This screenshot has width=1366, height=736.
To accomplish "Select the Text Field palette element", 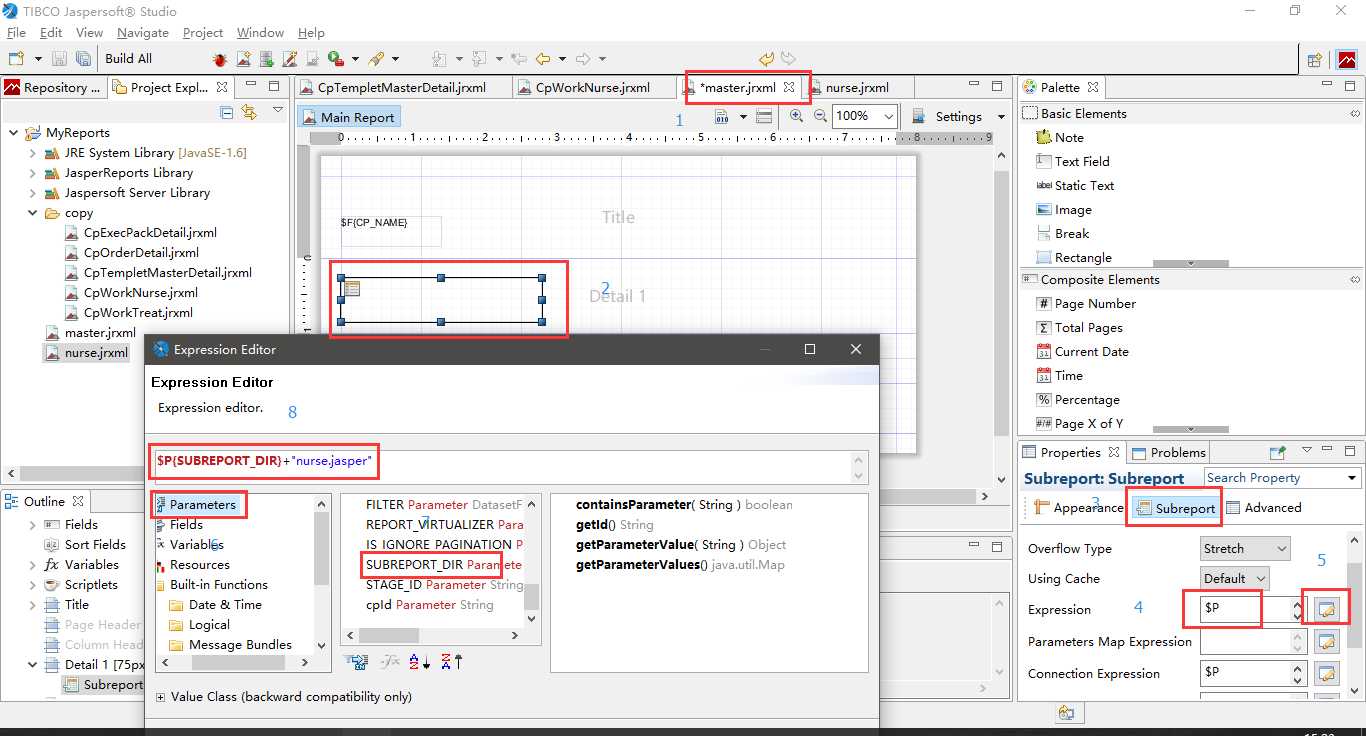I will click(1073, 161).
